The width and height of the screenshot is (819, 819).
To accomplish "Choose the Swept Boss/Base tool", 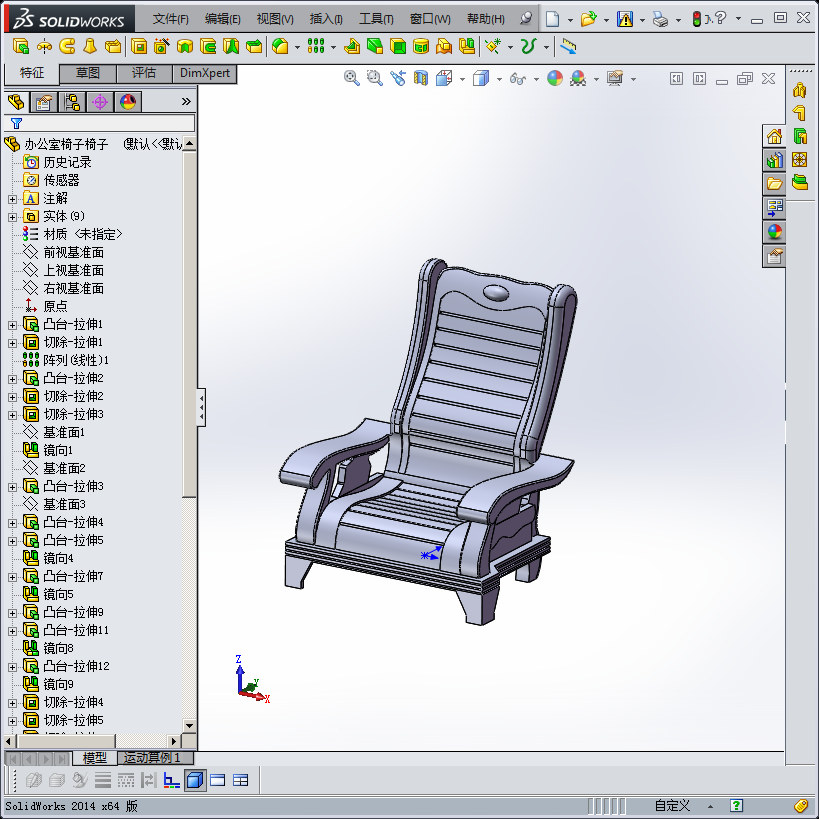I will pos(67,46).
